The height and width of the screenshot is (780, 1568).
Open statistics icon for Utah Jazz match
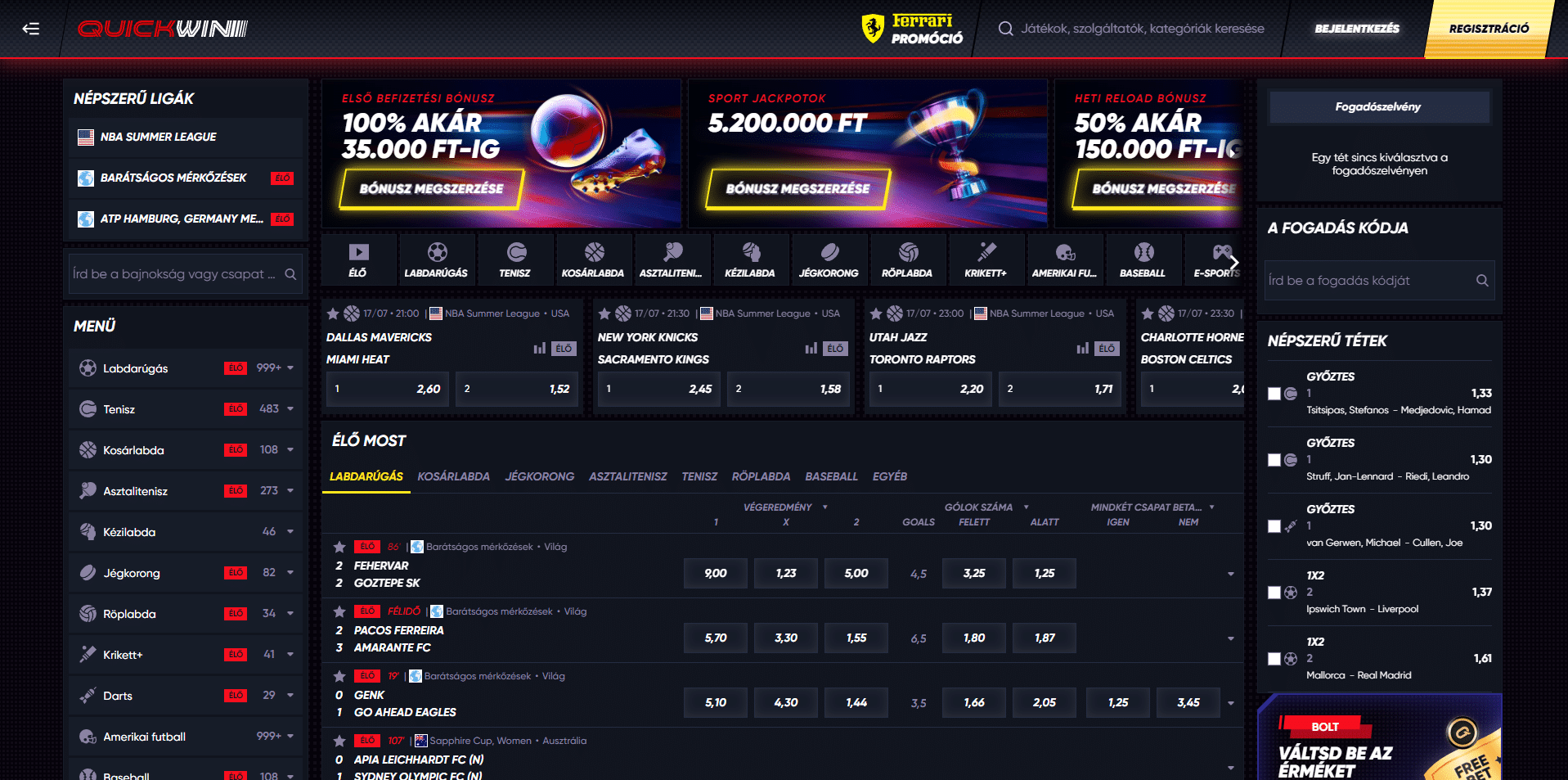[1083, 349]
